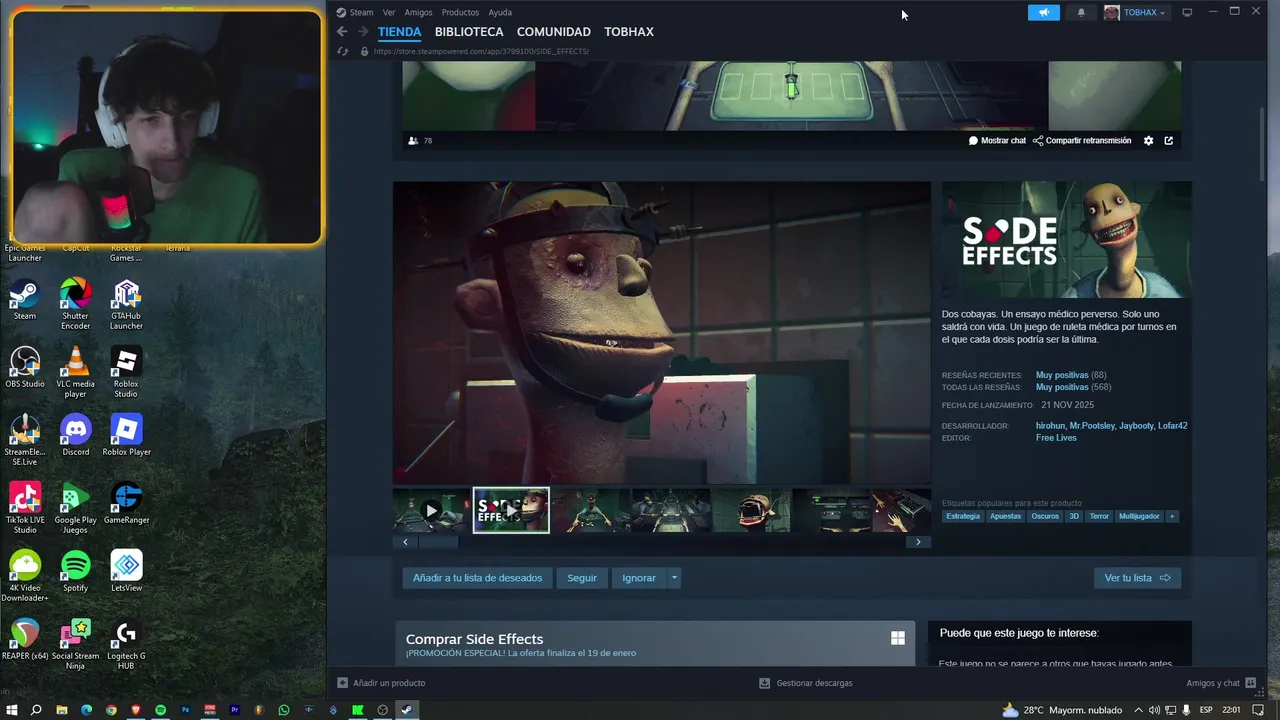Open Spotify desktop shortcut
Screen dimensions: 1280x720
tap(76, 571)
